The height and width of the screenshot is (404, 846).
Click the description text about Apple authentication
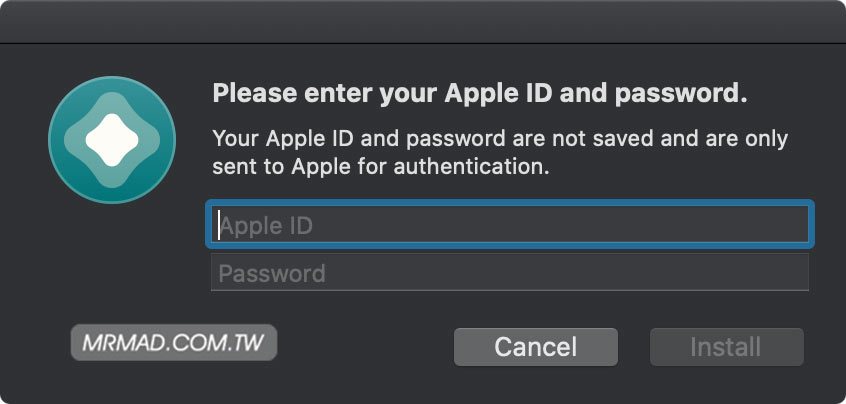[x=500, y=153]
